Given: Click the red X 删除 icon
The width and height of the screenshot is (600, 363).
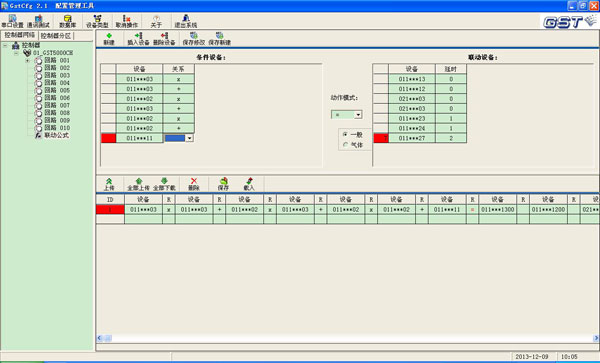Looking at the screenshot, I should tap(194, 184).
